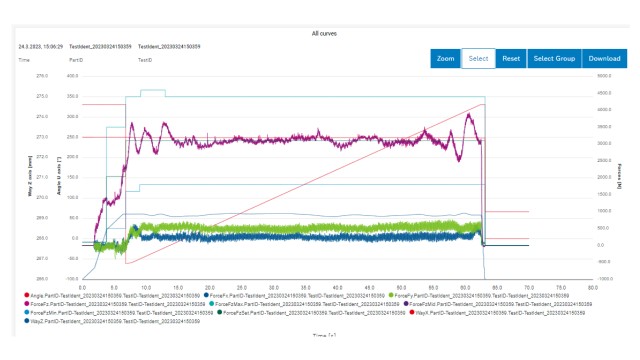The height and width of the screenshot is (360, 640).
Task: Click the 5000.0 tick on Forces axis
Action: [604, 76]
